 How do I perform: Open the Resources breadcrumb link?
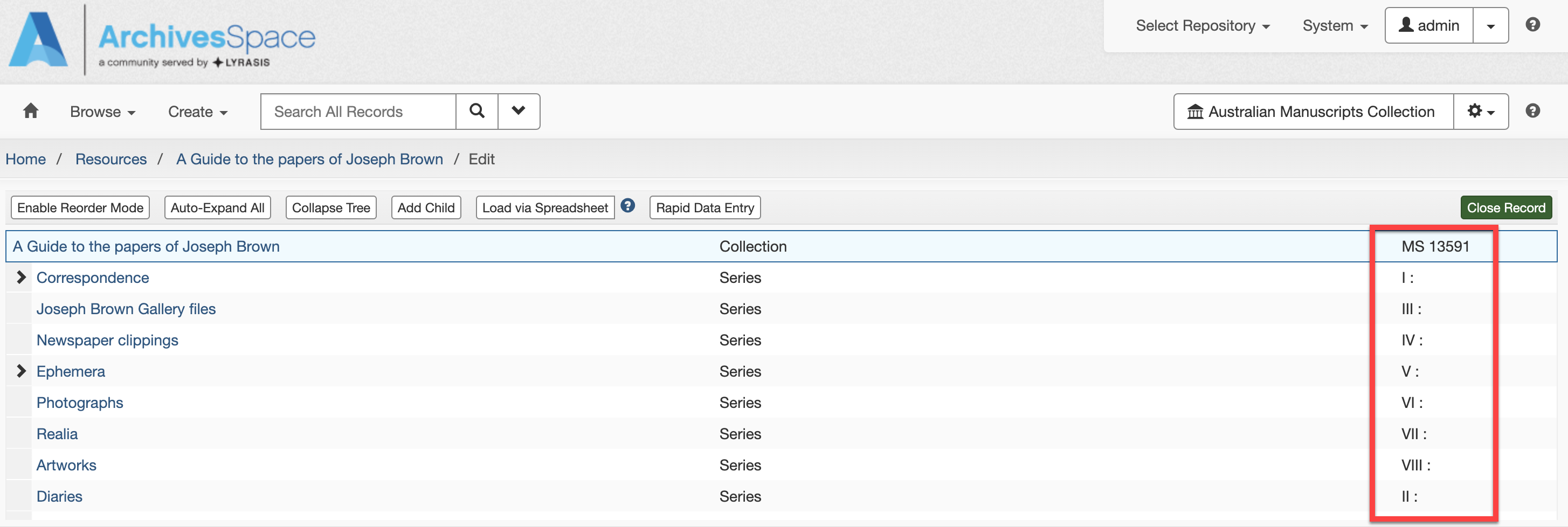coord(111,159)
